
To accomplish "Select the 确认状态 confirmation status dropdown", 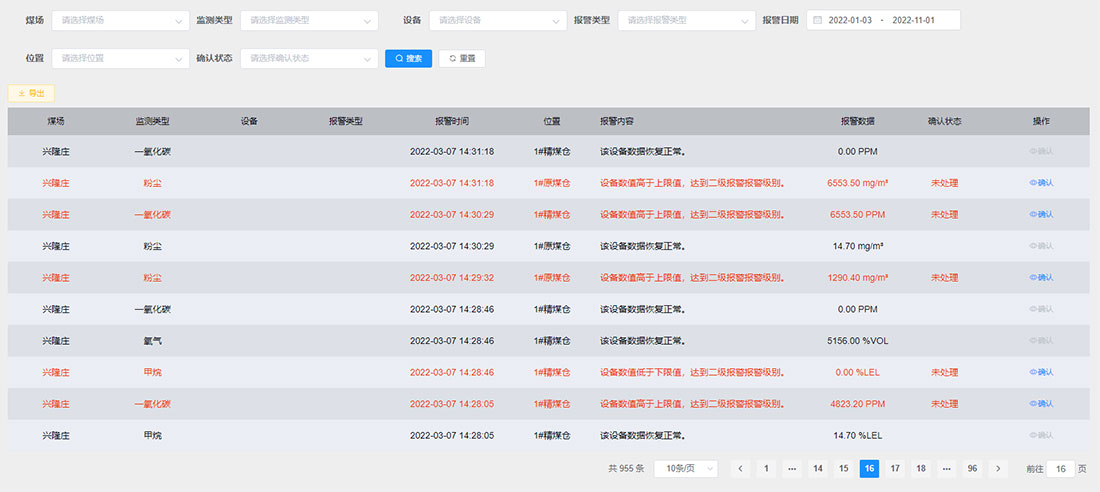I will (x=309, y=59).
